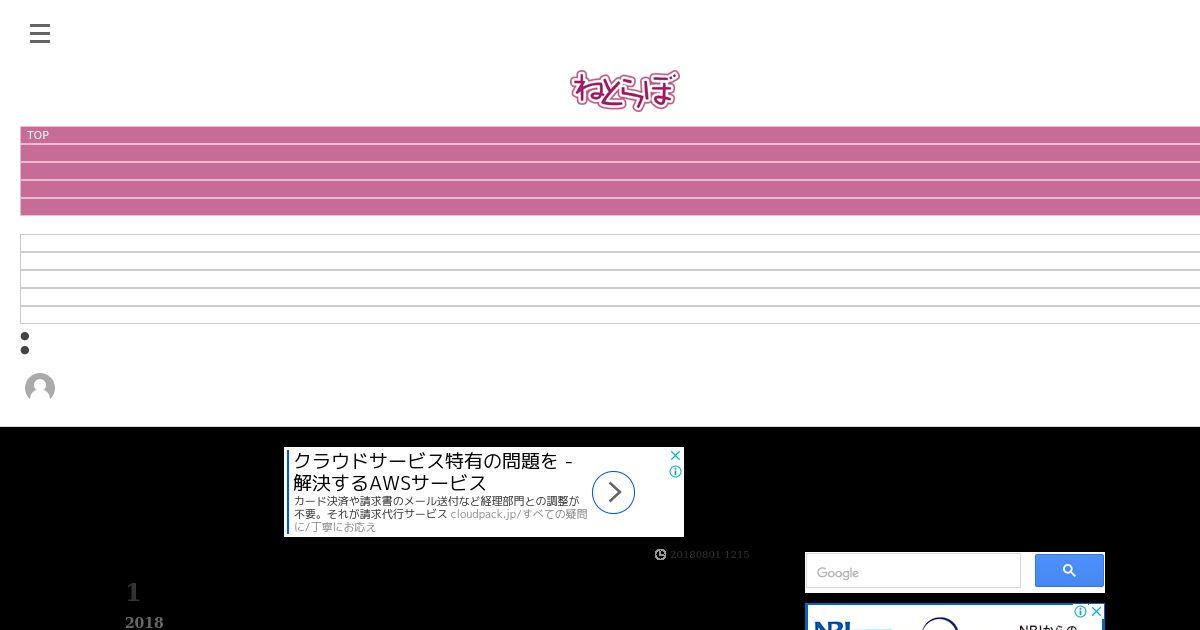The height and width of the screenshot is (630, 1200).
Task: Select the TOP menu item
Action: 38,135
